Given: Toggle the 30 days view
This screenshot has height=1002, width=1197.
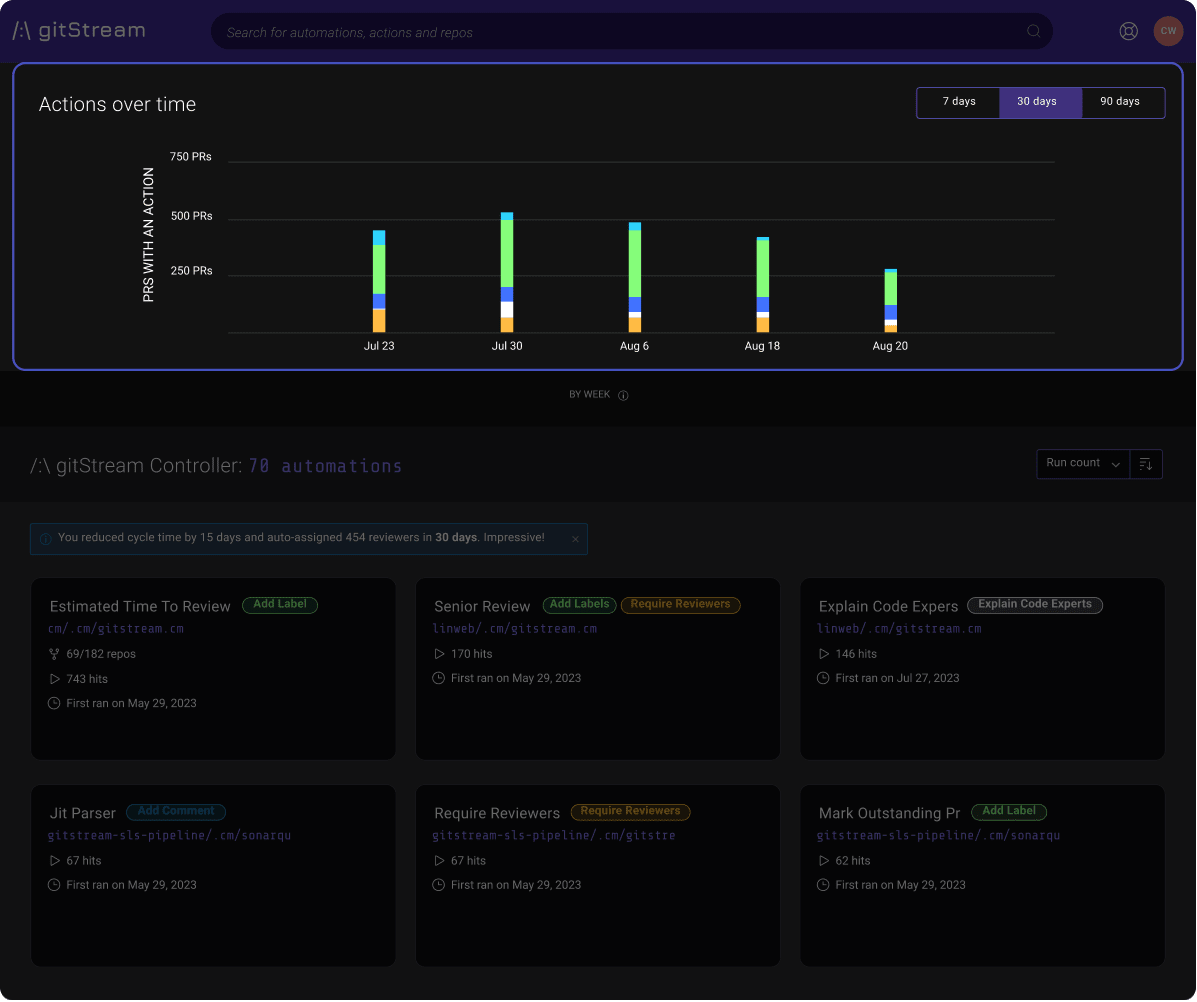Looking at the screenshot, I should [x=1037, y=101].
